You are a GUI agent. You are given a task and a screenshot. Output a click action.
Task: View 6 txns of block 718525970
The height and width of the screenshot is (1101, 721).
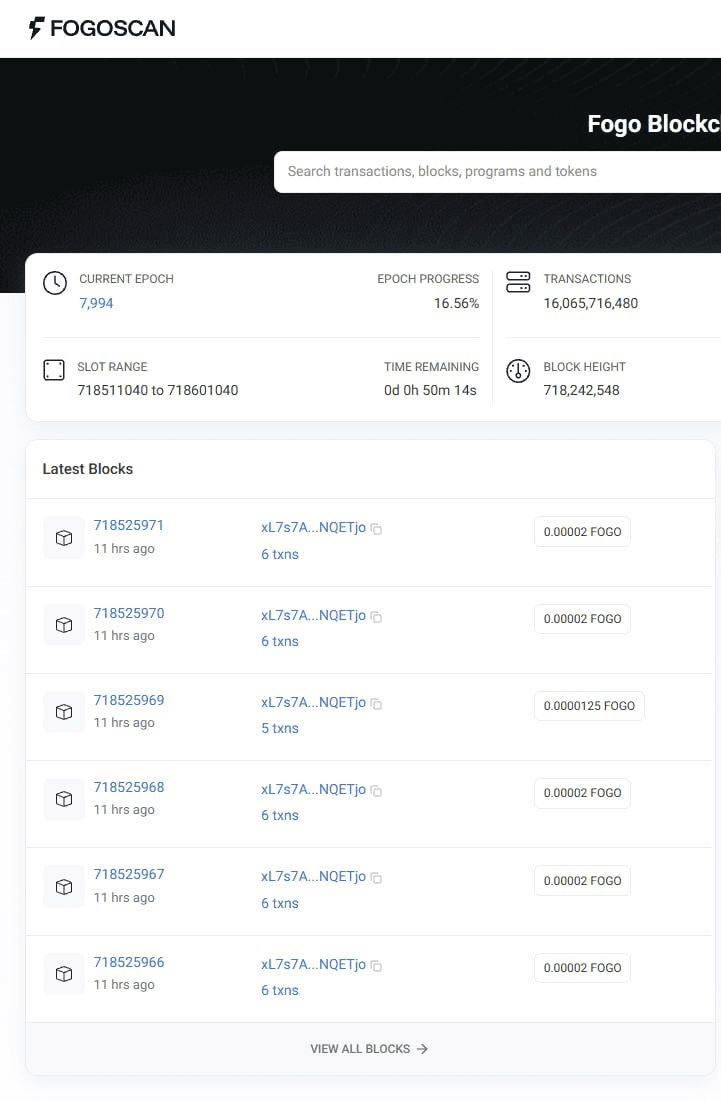click(280, 641)
